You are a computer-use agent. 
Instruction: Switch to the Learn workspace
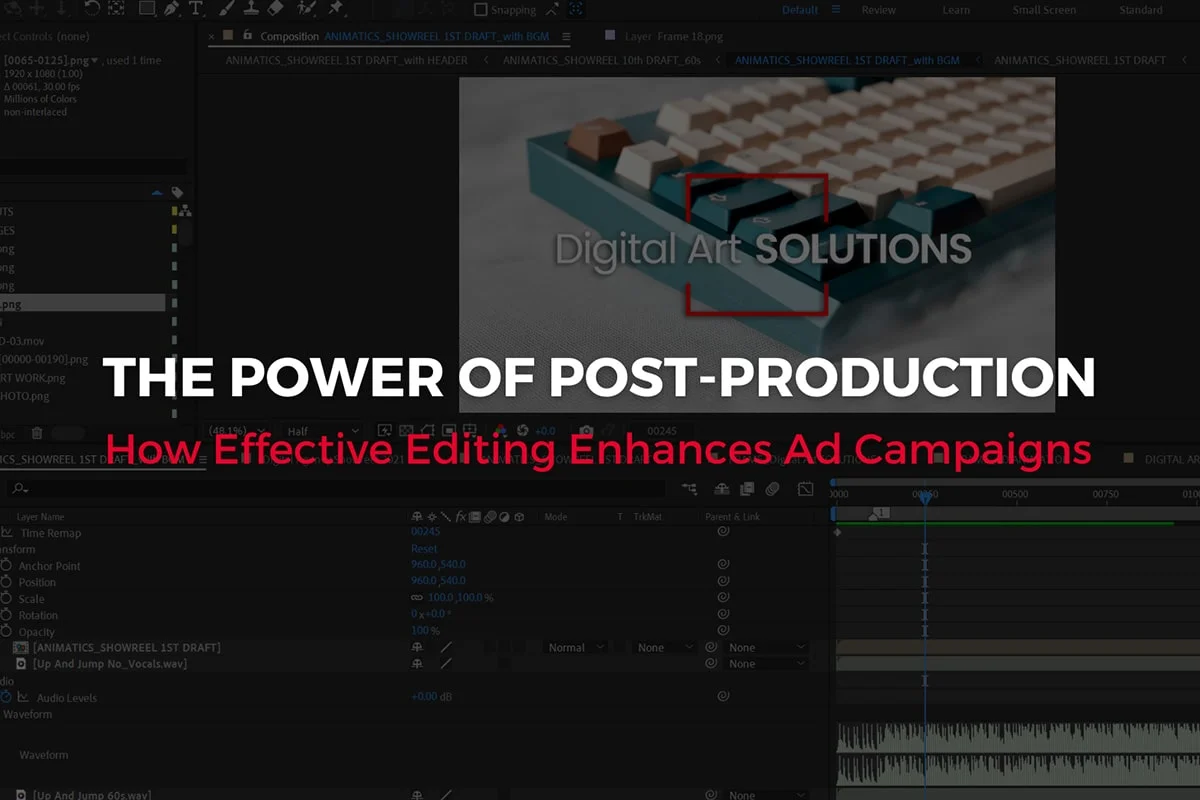pos(956,10)
